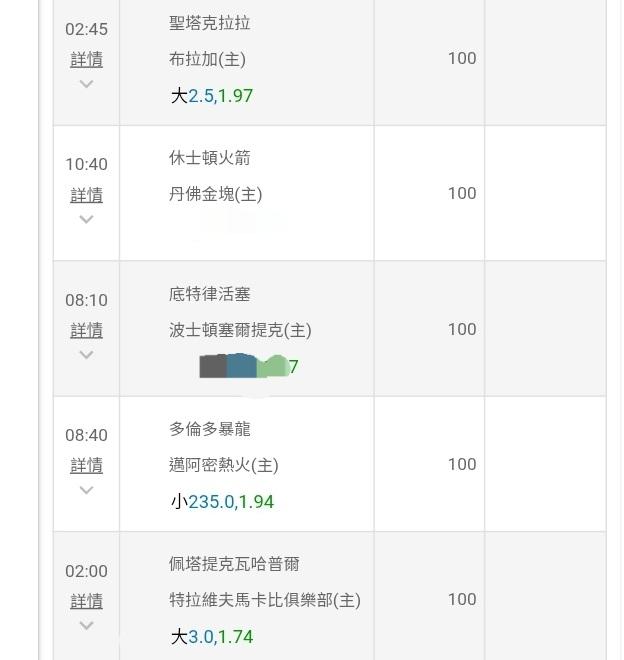The width and height of the screenshot is (624, 660).
Task: Select the 丹佛金塊(主) home team
Action: 215,194
